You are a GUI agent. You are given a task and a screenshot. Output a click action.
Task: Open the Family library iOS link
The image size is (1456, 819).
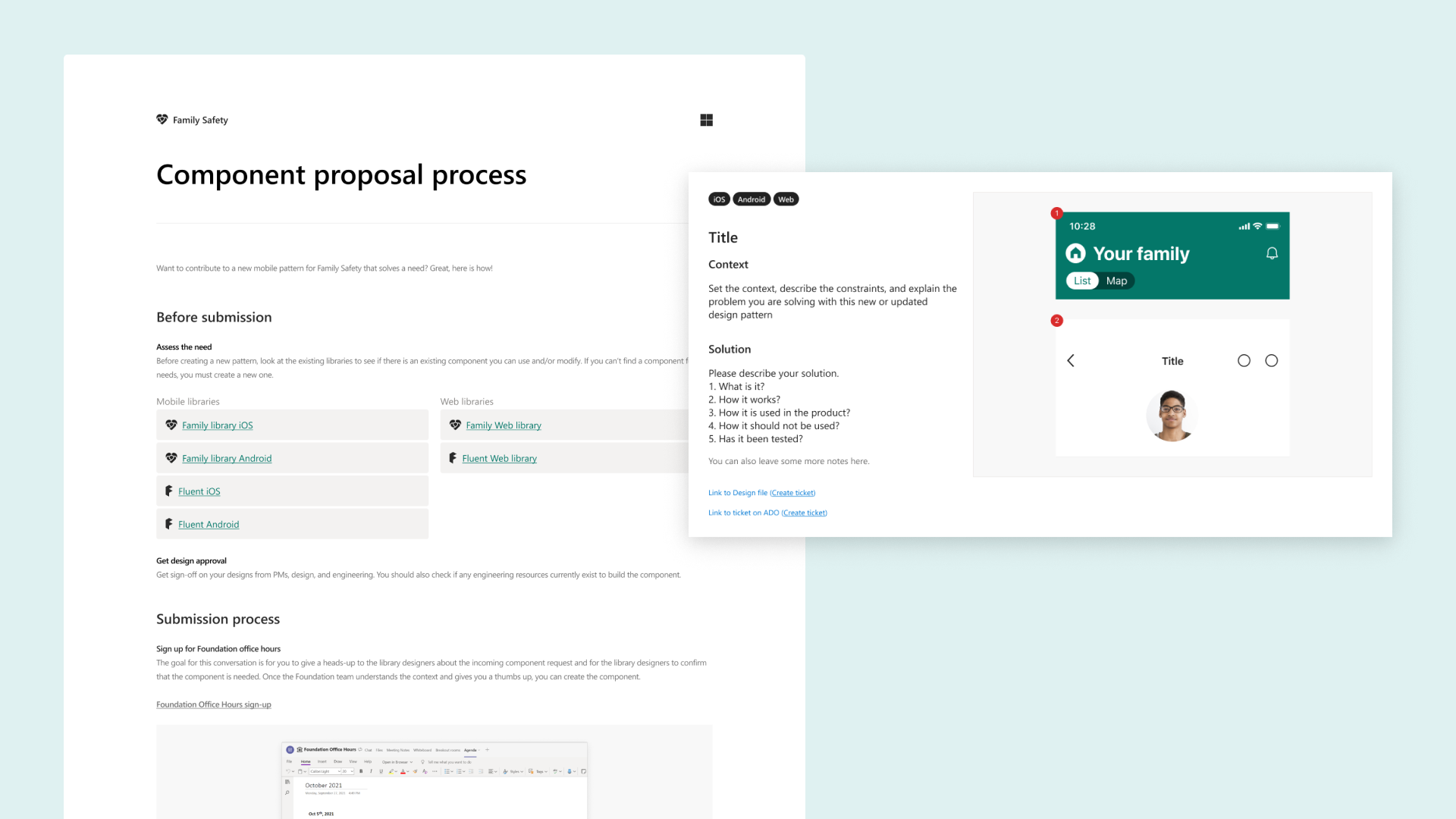(217, 425)
